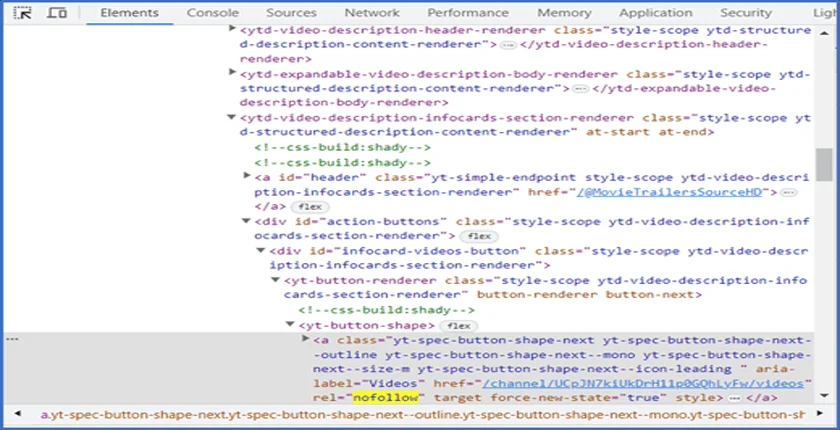Viewport: 840px width, 430px height.
Task: Open the Network tab
Action: tap(372, 13)
